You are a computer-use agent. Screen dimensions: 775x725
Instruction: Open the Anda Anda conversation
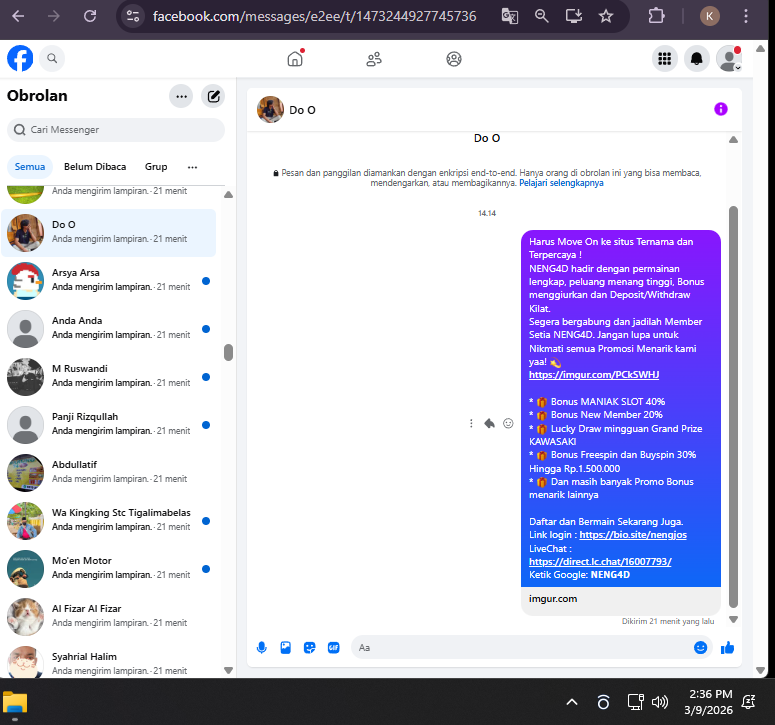pyautogui.click(x=109, y=329)
